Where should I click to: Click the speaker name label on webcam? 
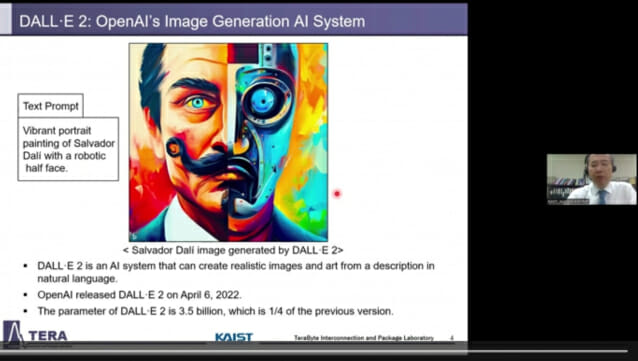[568, 202]
